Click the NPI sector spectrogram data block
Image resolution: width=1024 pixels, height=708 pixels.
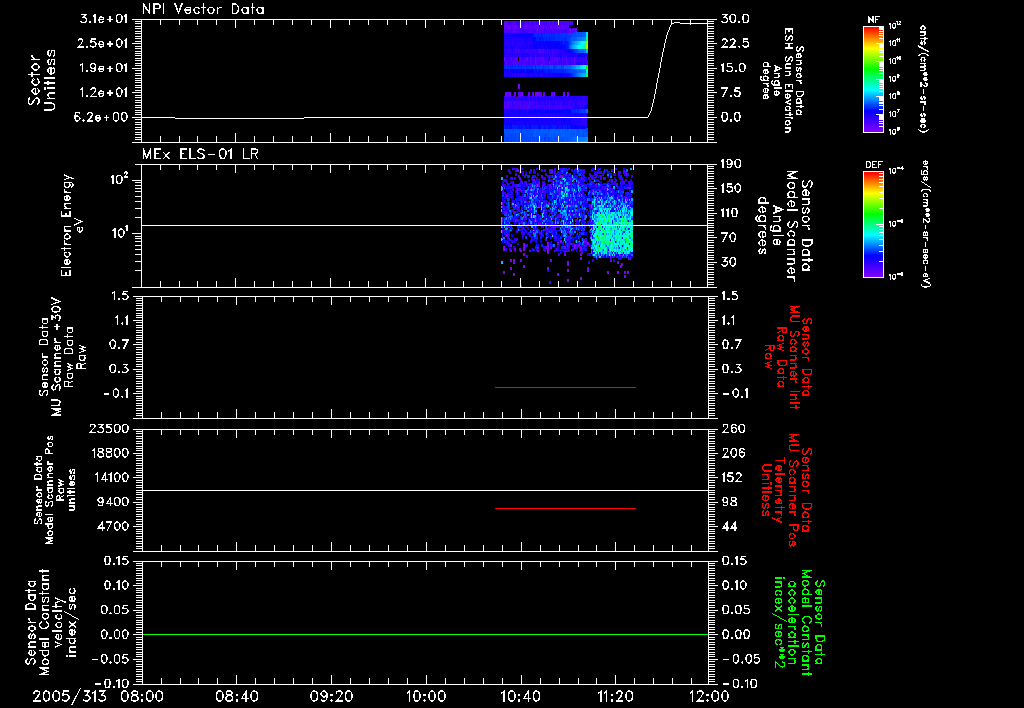[x=546, y=81]
